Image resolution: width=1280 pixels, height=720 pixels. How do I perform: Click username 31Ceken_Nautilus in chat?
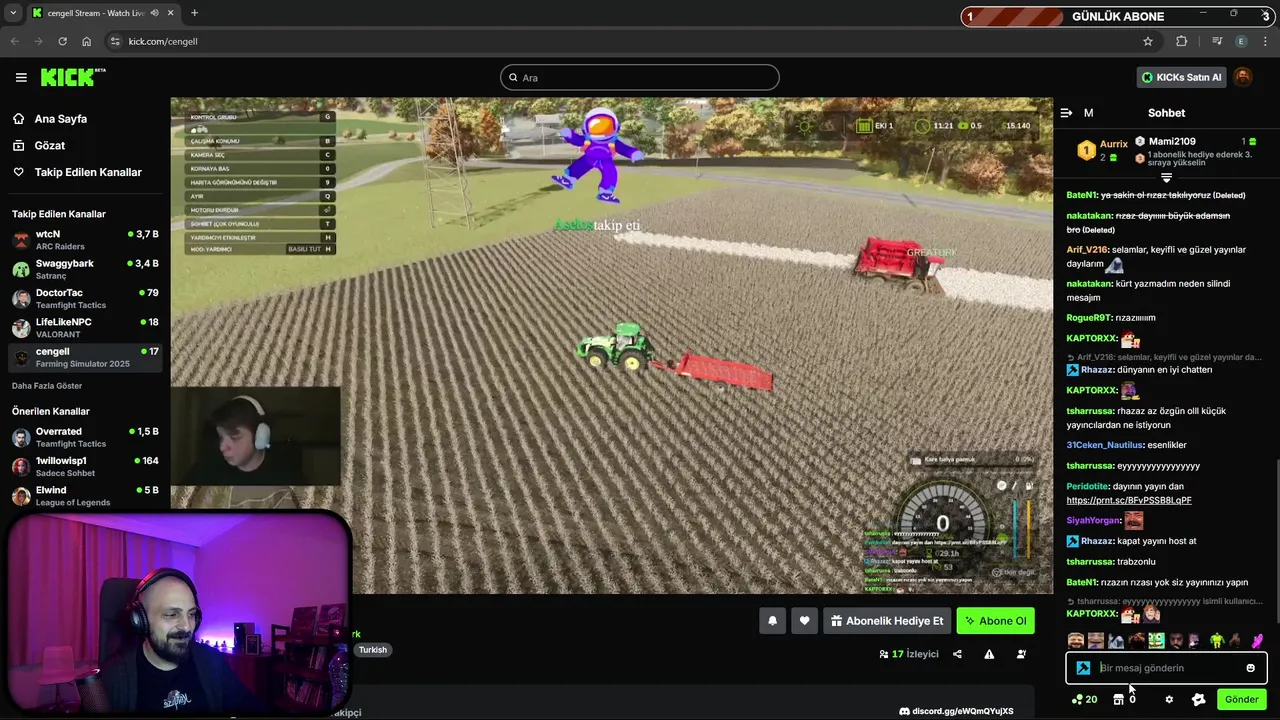click(x=1104, y=445)
